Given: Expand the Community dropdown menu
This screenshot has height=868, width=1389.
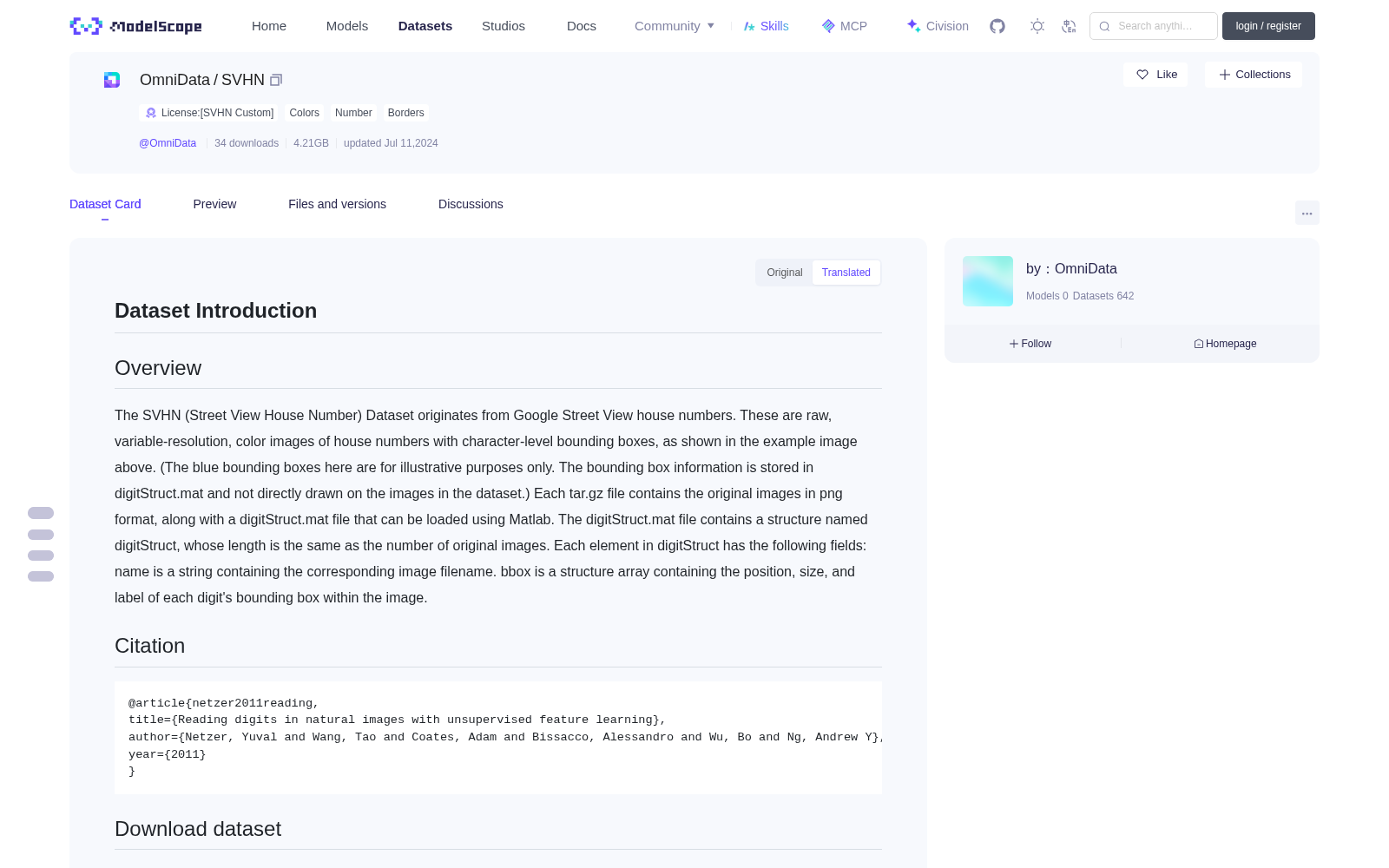Looking at the screenshot, I should (x=675, y=26).
